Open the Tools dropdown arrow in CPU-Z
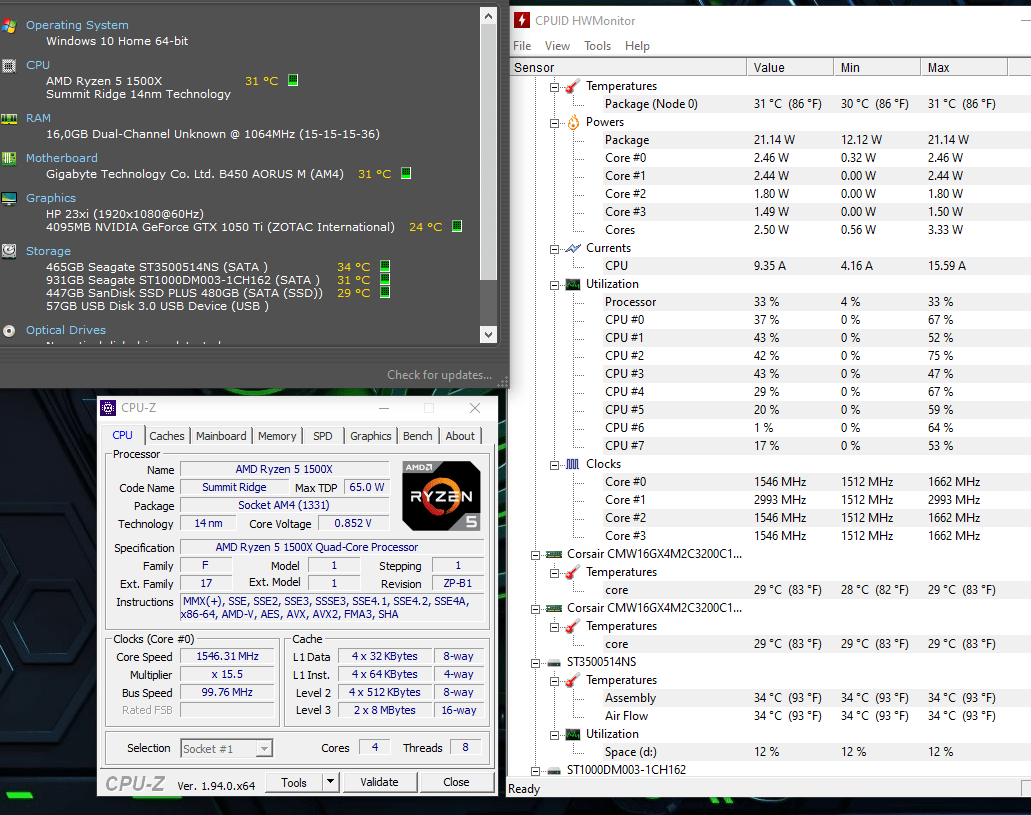Screen dimensions: 1031x815 pyautogui.click(x=330, y=781)
